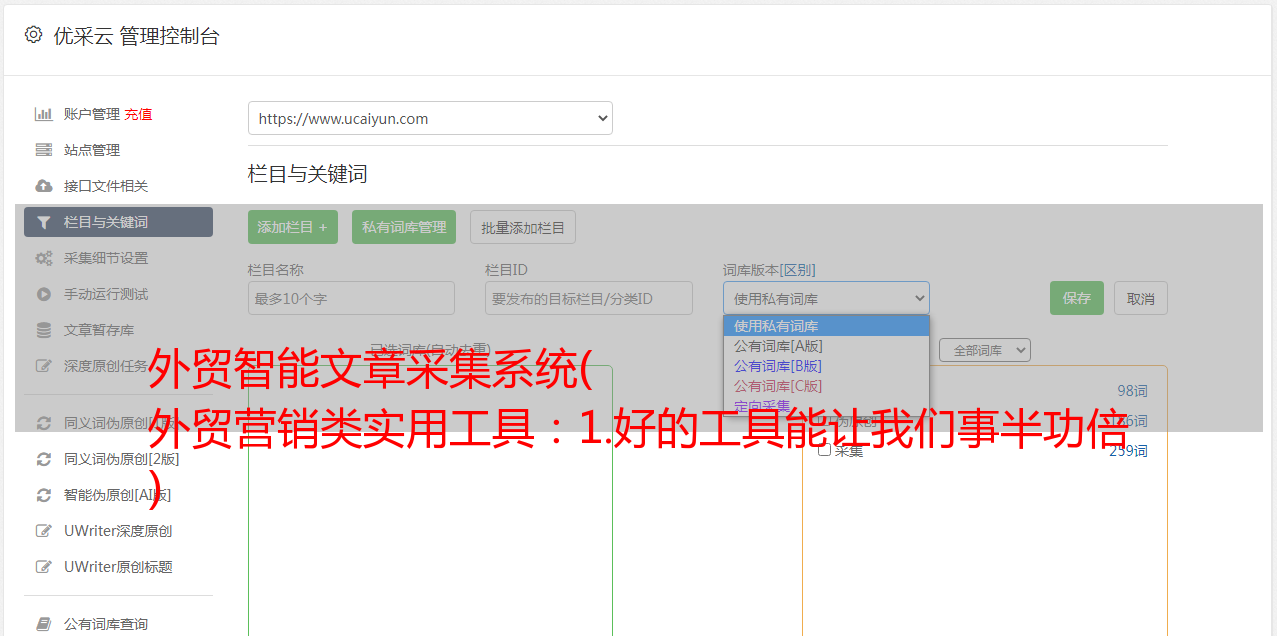Choose 使用私有词库 option in the list

point(826,326)
